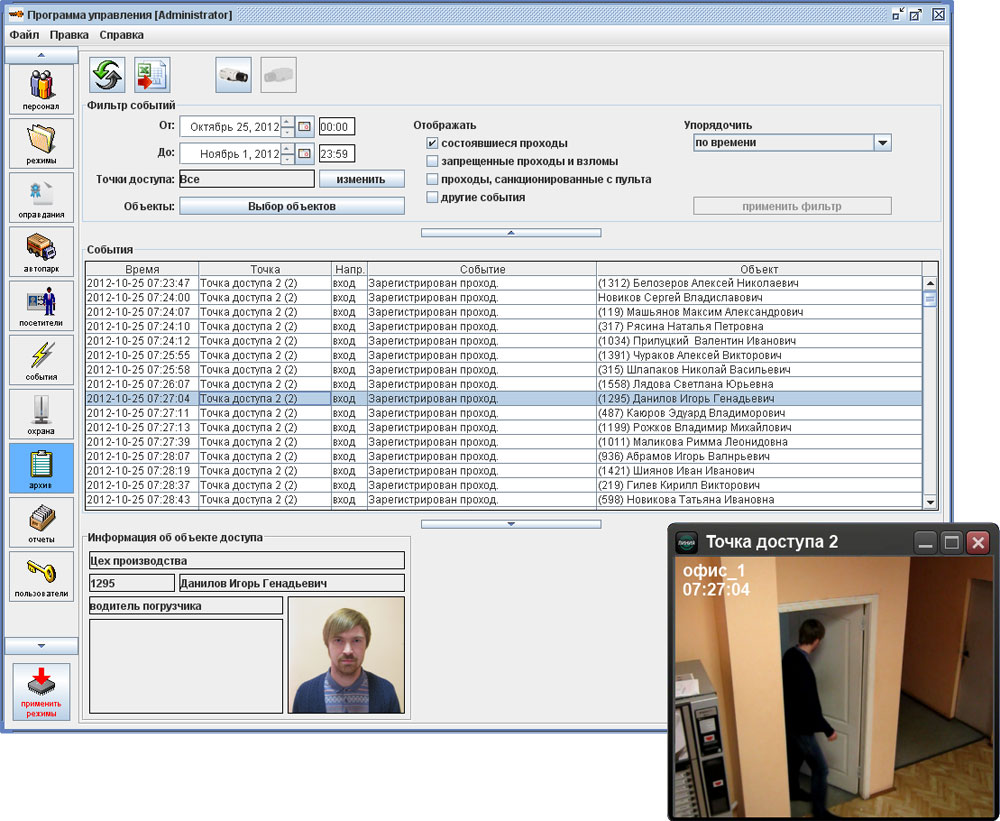Screen dimensions: 1000x821
Task: Open the camera view toolbar icon
Action: 233,75
